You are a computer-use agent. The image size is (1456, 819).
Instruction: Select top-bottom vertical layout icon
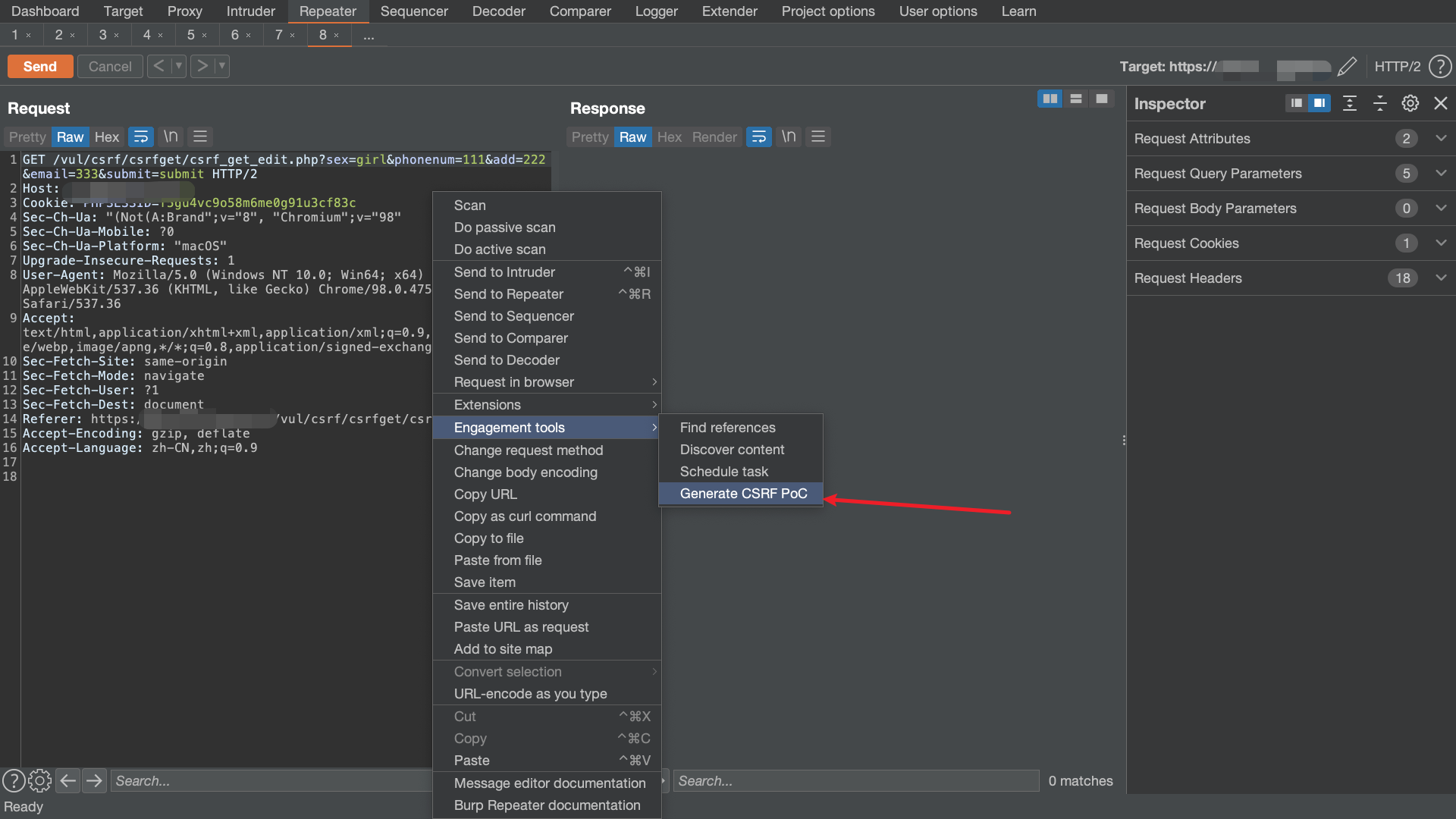coord(1076,99)
